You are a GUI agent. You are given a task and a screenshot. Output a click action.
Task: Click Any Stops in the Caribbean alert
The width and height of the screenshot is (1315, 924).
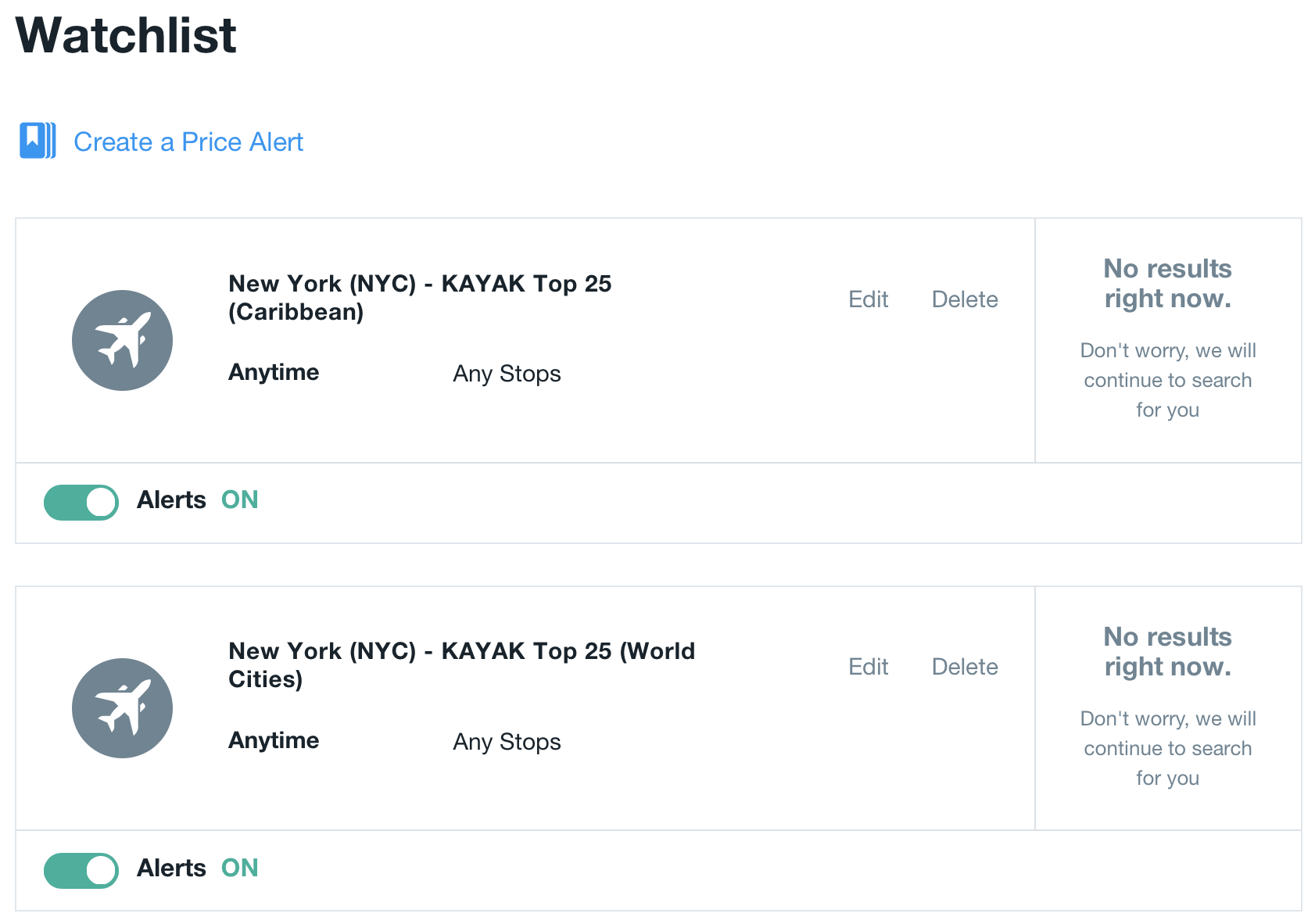click(x=507, y=374)
